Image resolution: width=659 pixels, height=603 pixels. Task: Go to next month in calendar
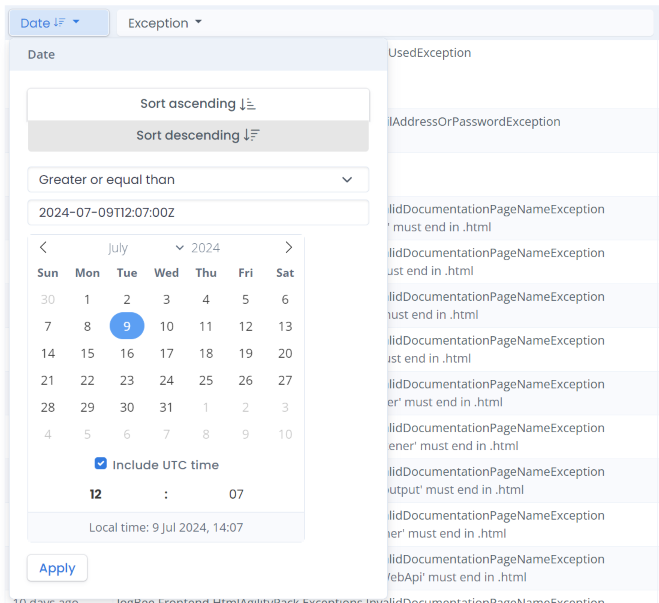point(288,248)
